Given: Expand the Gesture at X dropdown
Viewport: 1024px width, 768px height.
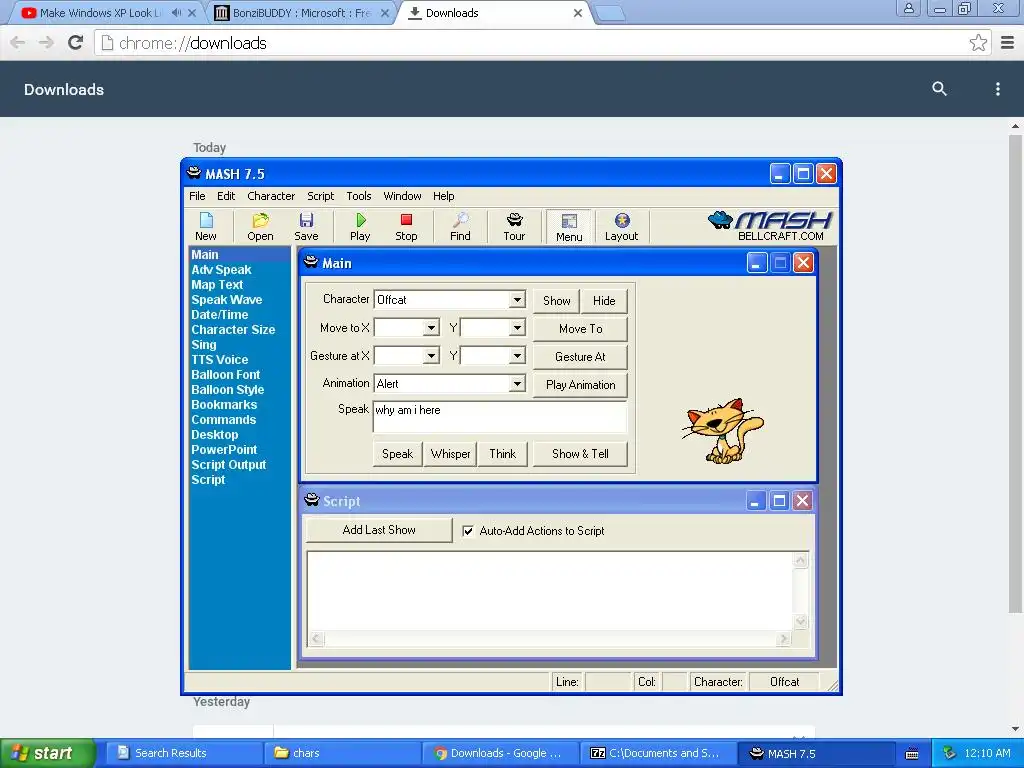Looking at the screenshot, I should (431, 356).
